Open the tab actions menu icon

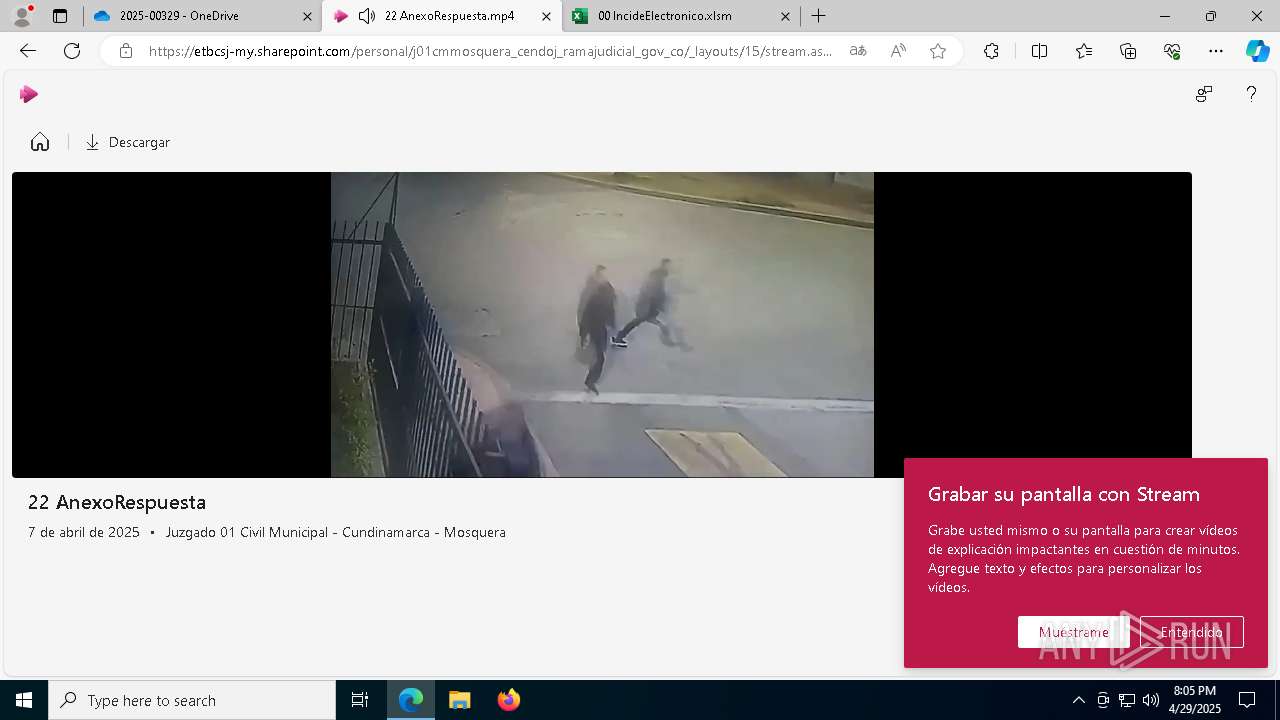(60, 16)
